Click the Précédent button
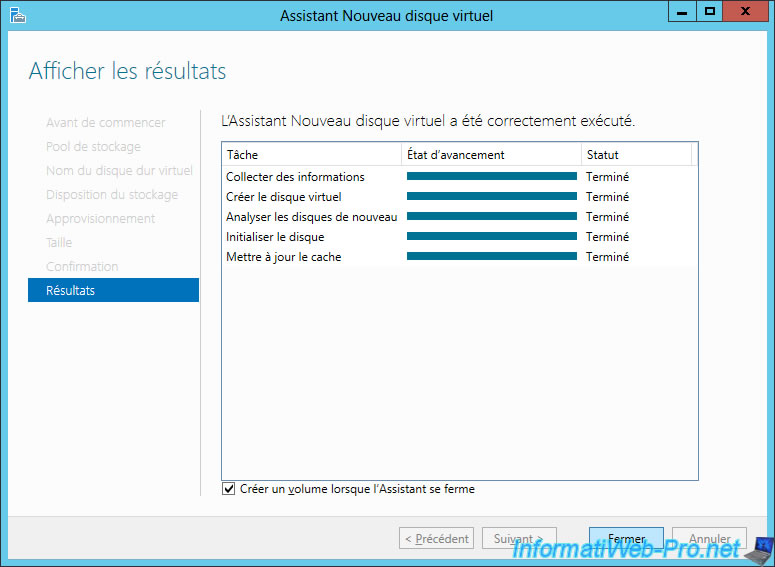775x567 pixels. click(436, 538)
